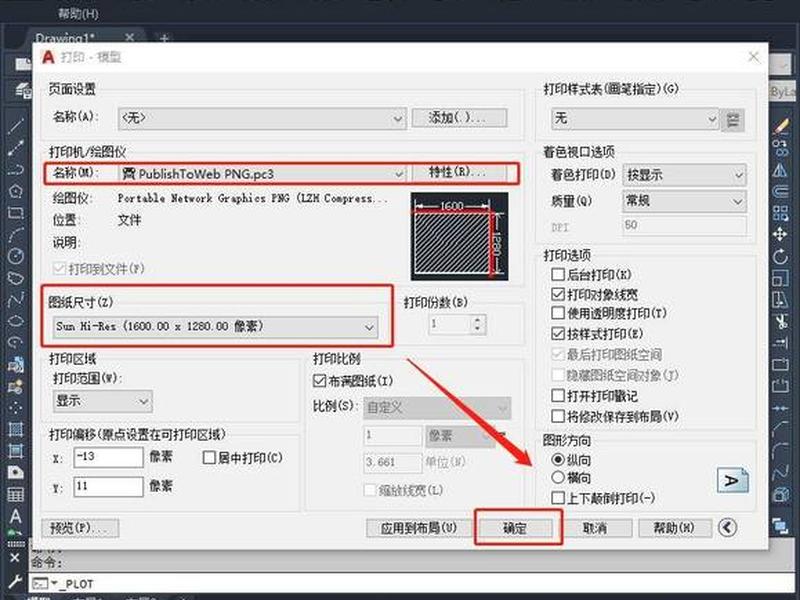The width and height of the screenshot is (800, 600).
Task: Collapse dialog with the round arrow button
Action: click(x=728, y=527)
